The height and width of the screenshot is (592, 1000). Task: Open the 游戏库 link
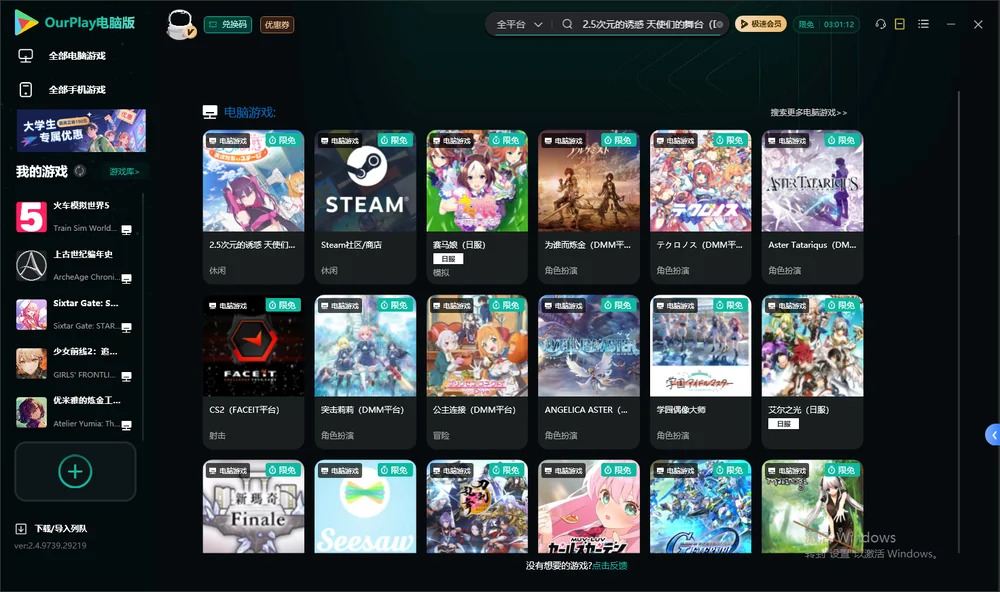tap(124, 171)
